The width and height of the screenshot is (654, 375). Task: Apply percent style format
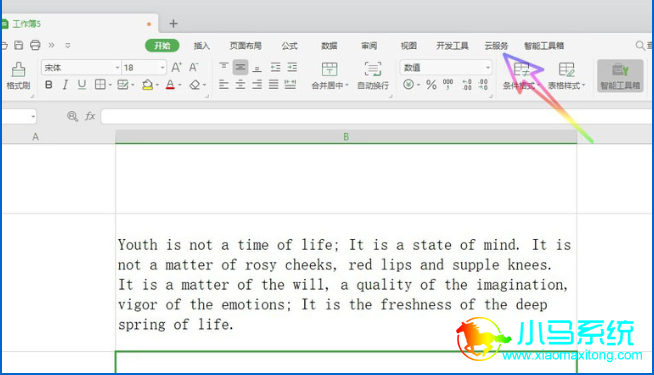pos(431,85)
